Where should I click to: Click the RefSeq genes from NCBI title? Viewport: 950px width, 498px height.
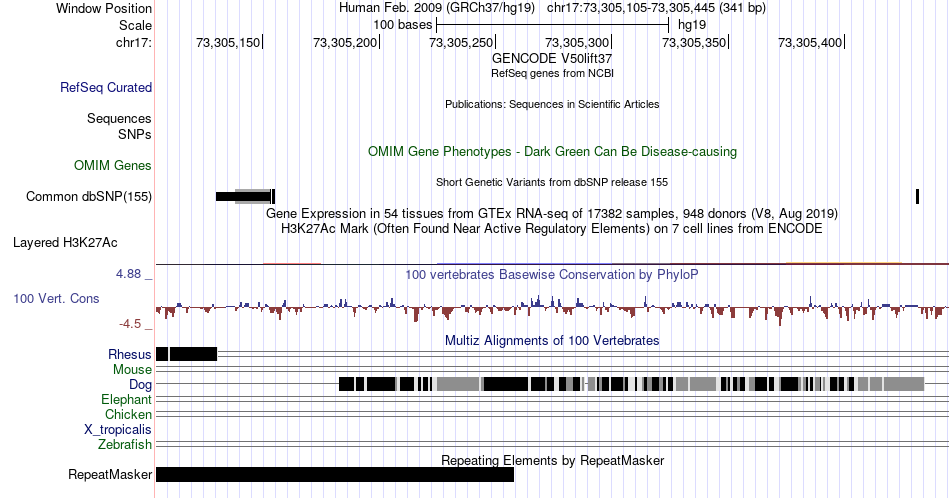click(552, 73)
